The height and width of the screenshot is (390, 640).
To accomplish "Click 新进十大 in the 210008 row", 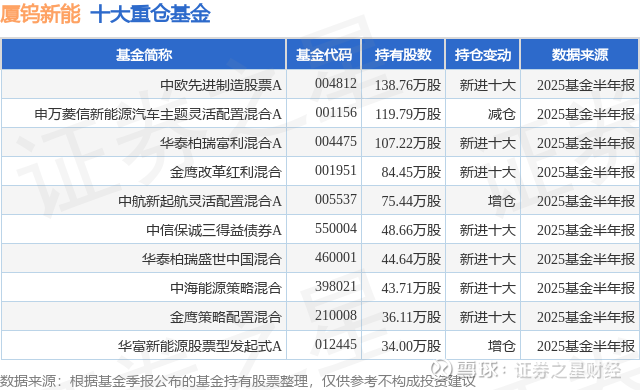I will tap(488, 317).
